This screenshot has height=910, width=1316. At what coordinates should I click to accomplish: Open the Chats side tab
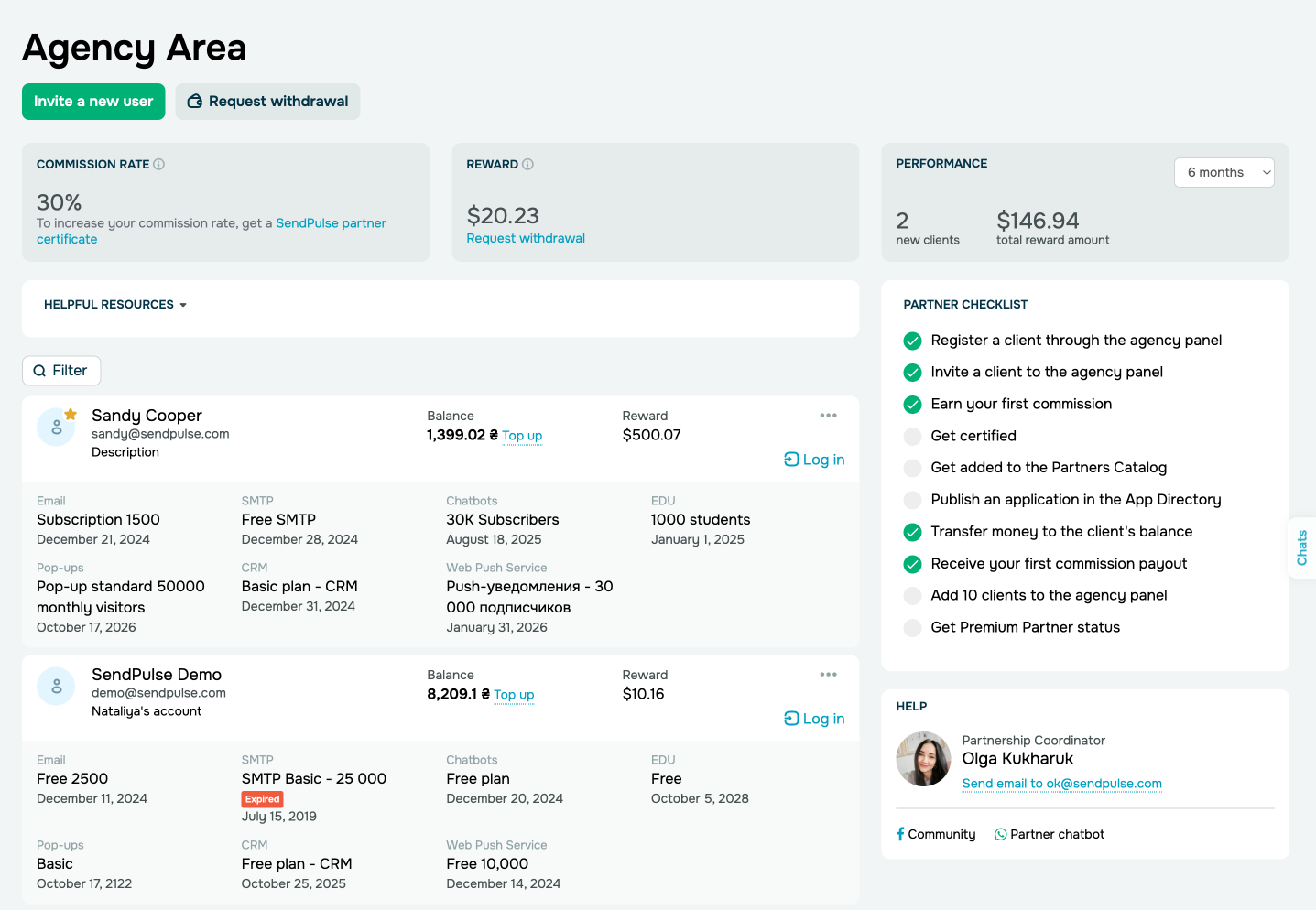point(1301,547)
